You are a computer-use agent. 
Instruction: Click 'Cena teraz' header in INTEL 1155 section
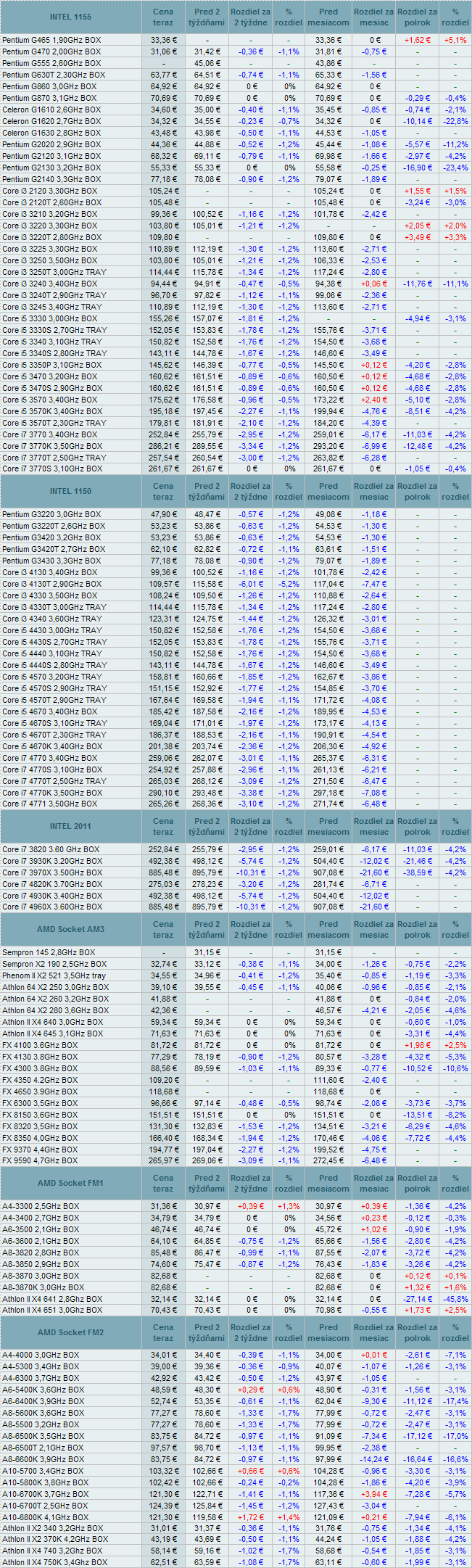pos(163,17)
